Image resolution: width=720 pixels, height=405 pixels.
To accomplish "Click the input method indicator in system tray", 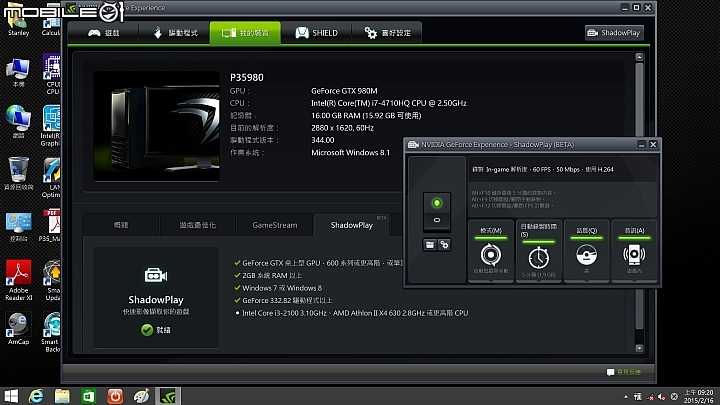I will coord(638,397).
